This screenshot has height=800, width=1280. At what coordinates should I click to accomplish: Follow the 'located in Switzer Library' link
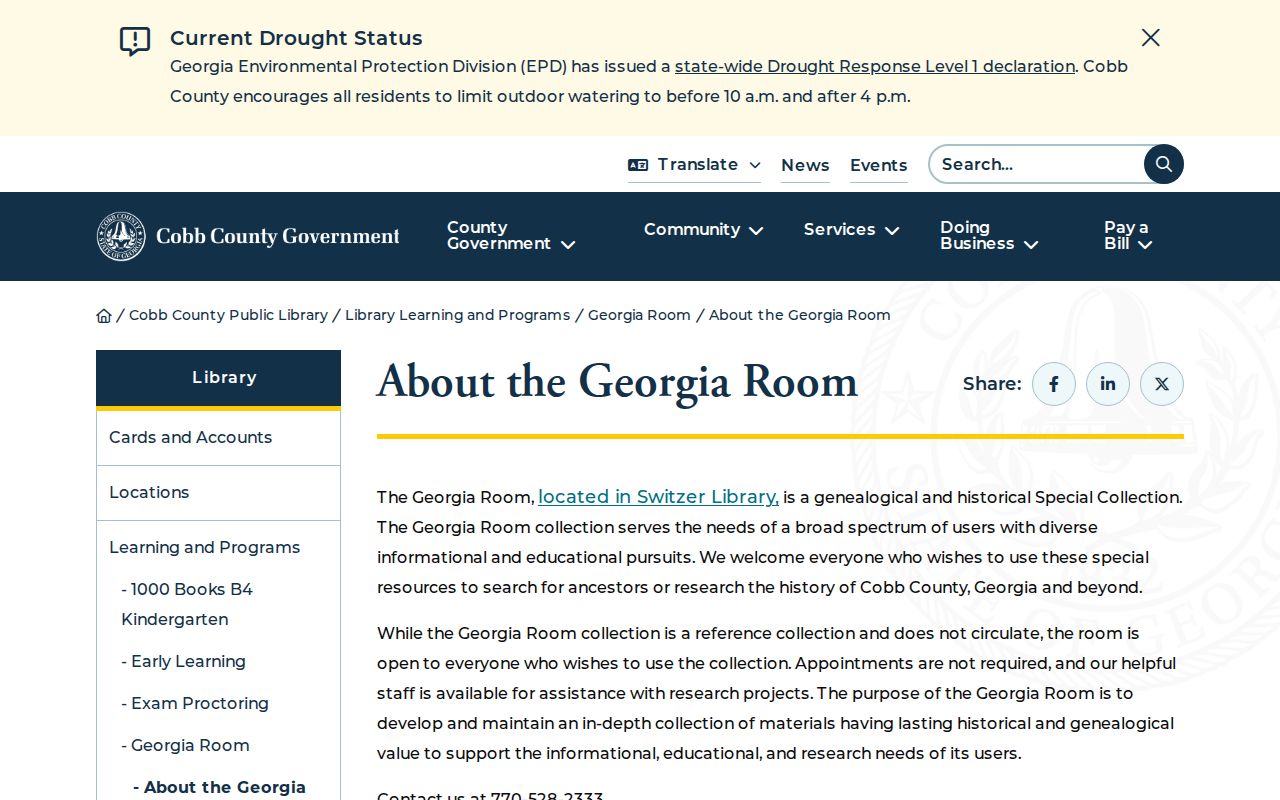(x=658, y=497)
